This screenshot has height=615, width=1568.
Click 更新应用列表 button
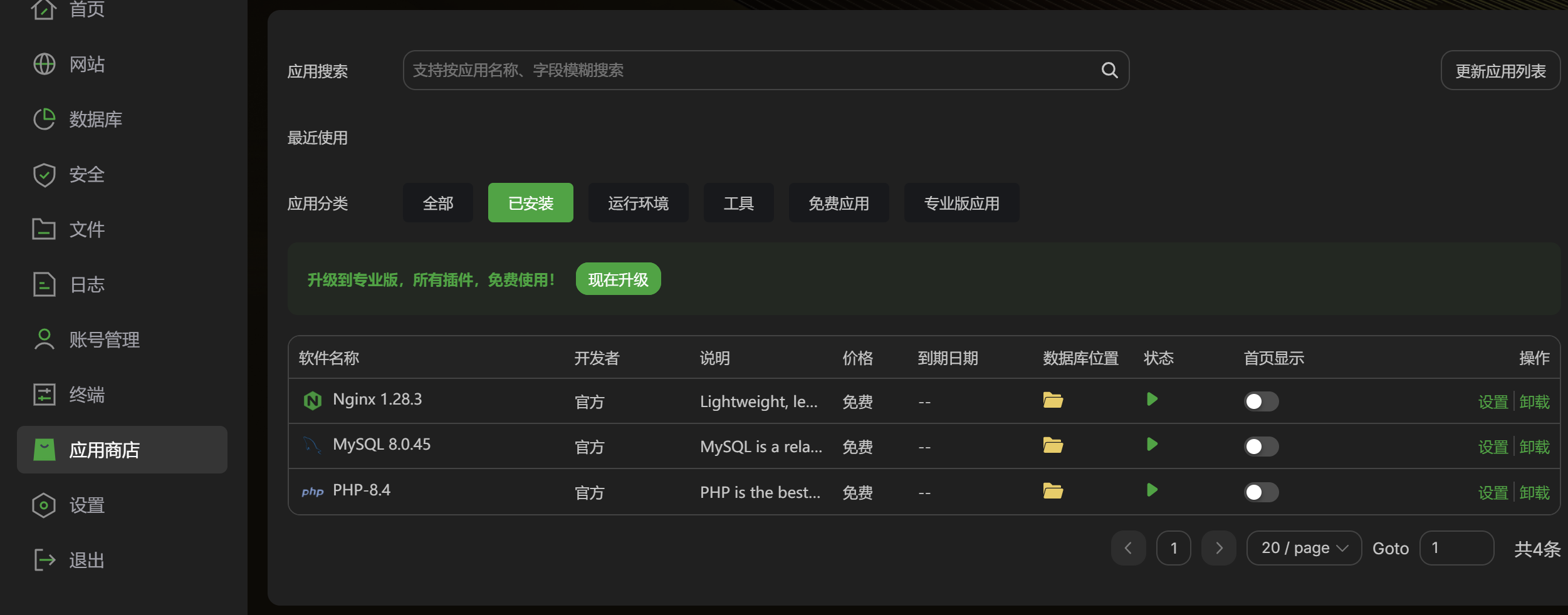[x=1500, y=70]
